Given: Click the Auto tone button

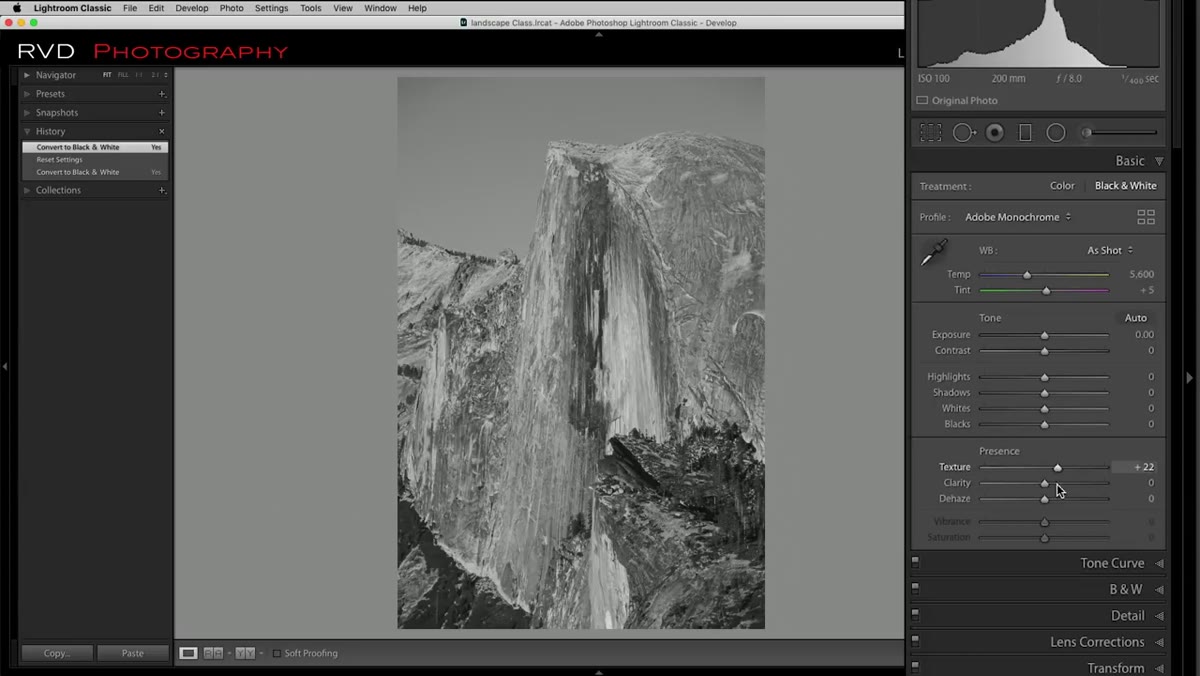Looking at the screenshot, I should 1136,318.
